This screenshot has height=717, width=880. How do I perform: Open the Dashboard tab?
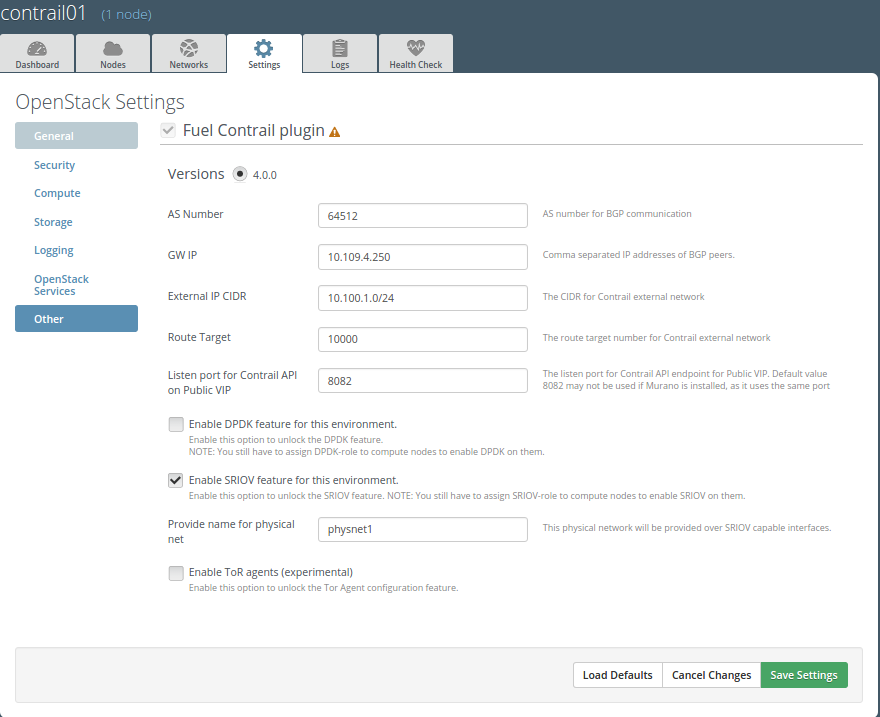click(37, 54)
